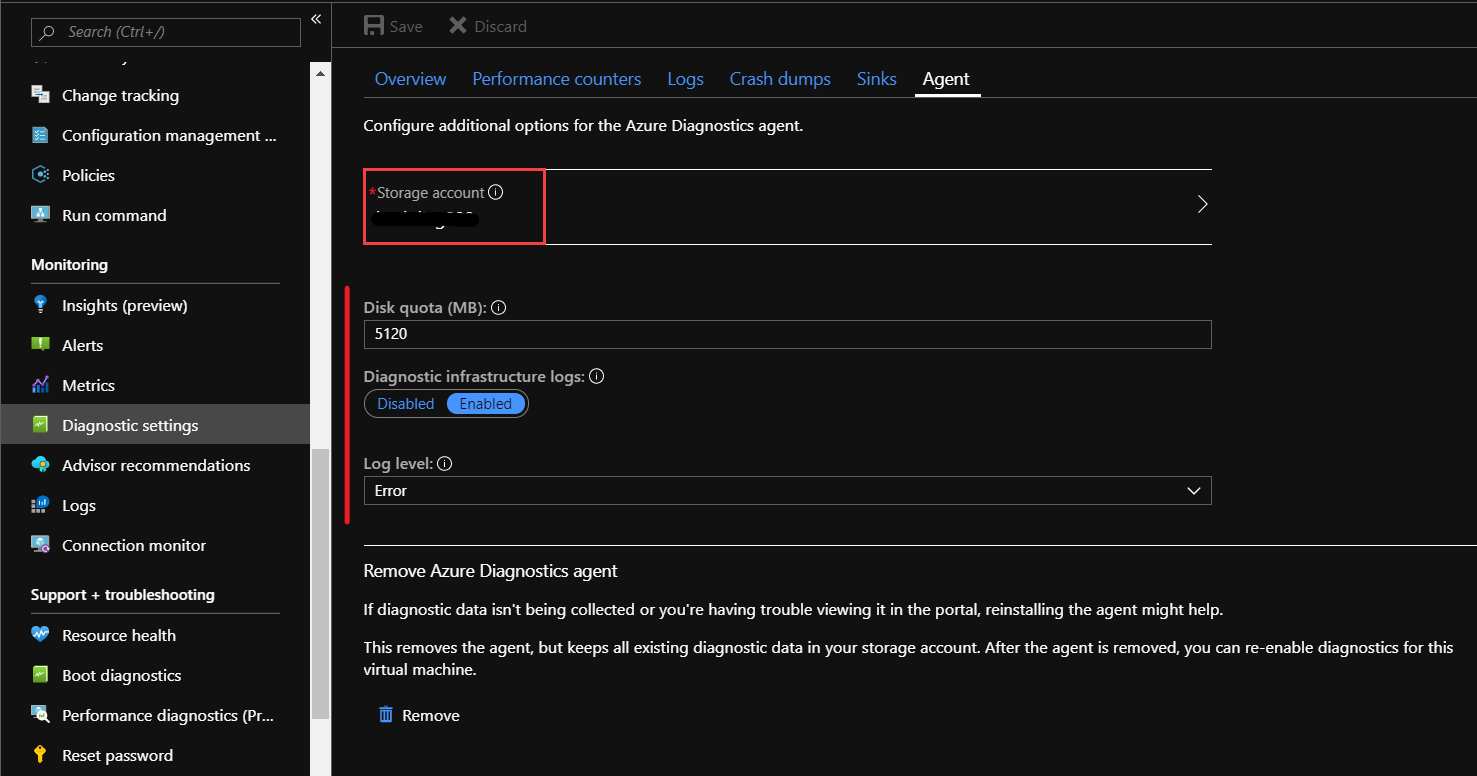The width and height of the screenshot is (1477, 776).
Task: Click Remove Azure Diagnostics agent heading
Action: pos(490,571)
